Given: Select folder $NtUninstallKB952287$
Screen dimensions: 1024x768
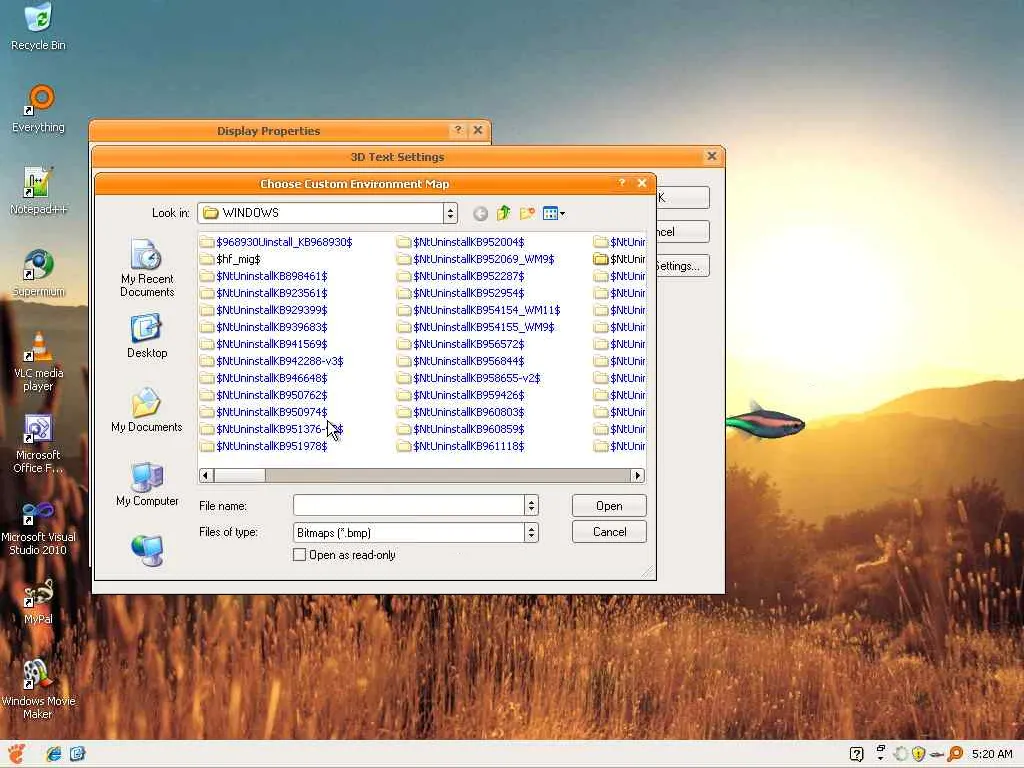Looking at the screenshot, I should point(461,276).
